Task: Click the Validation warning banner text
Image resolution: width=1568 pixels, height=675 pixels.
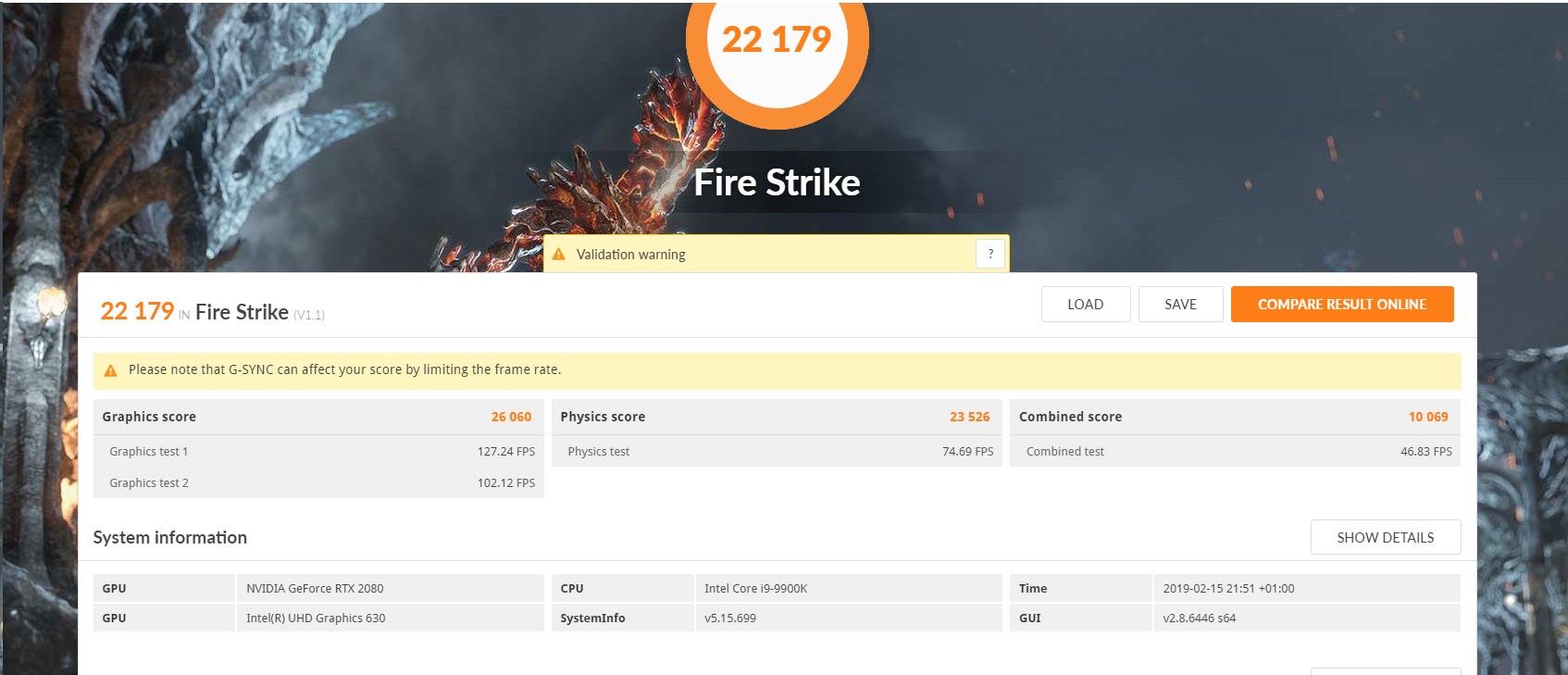Action: point(631,255)
